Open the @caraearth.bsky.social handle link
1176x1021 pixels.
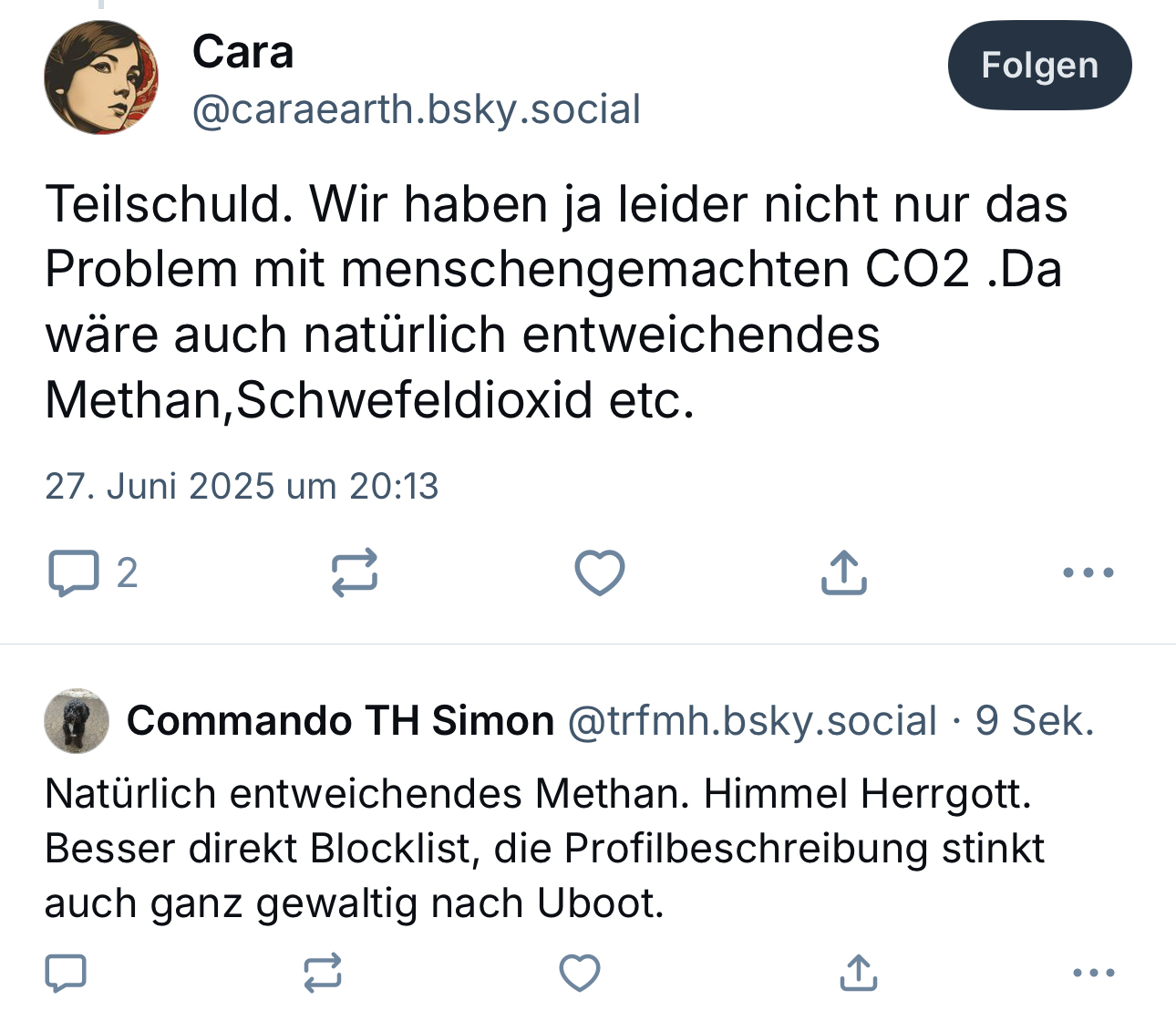tap(417, 109)
